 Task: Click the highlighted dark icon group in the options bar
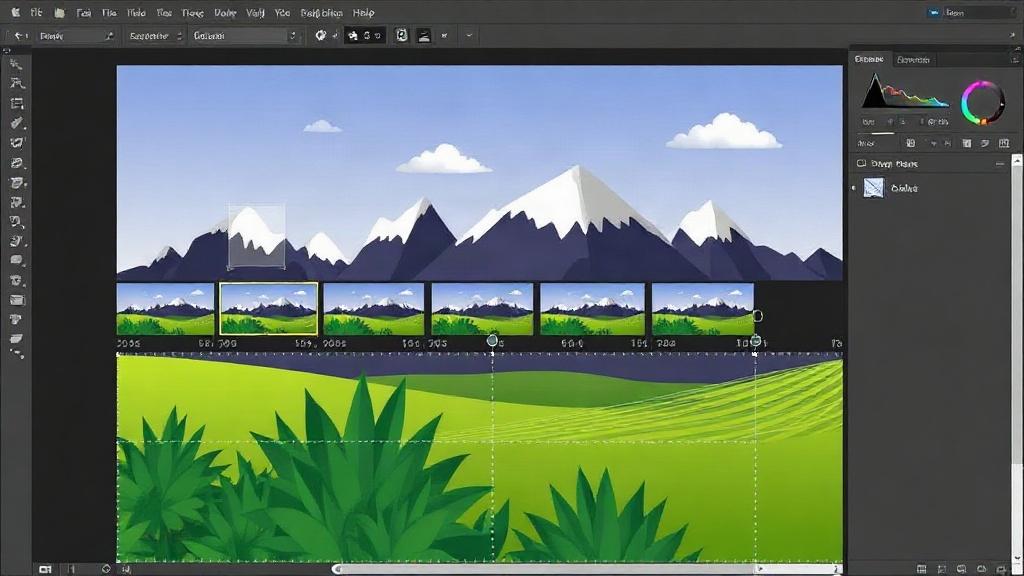click(365, 36)
